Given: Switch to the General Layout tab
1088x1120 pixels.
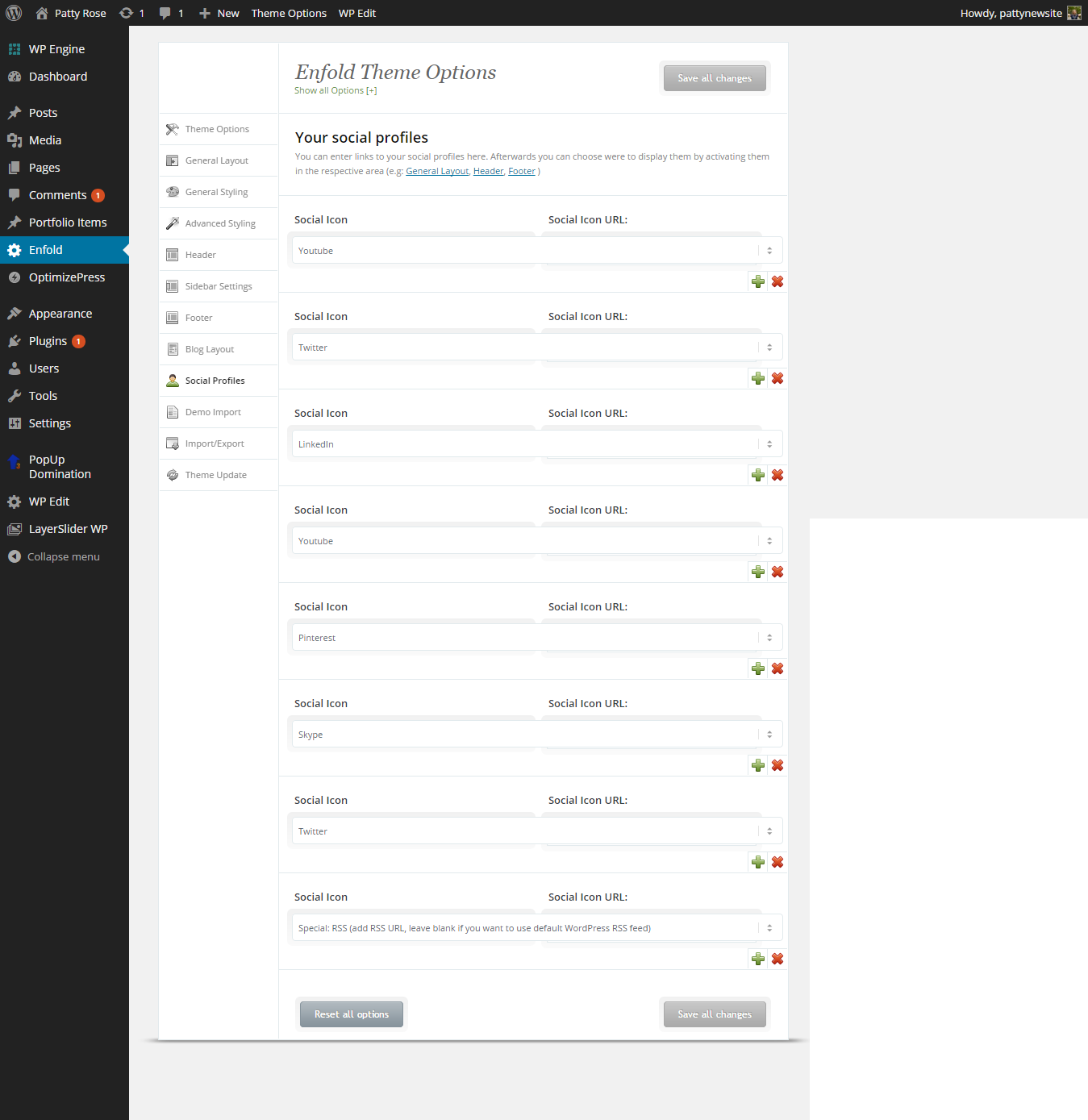Looking at the screenshot, I should click(219, 160).
